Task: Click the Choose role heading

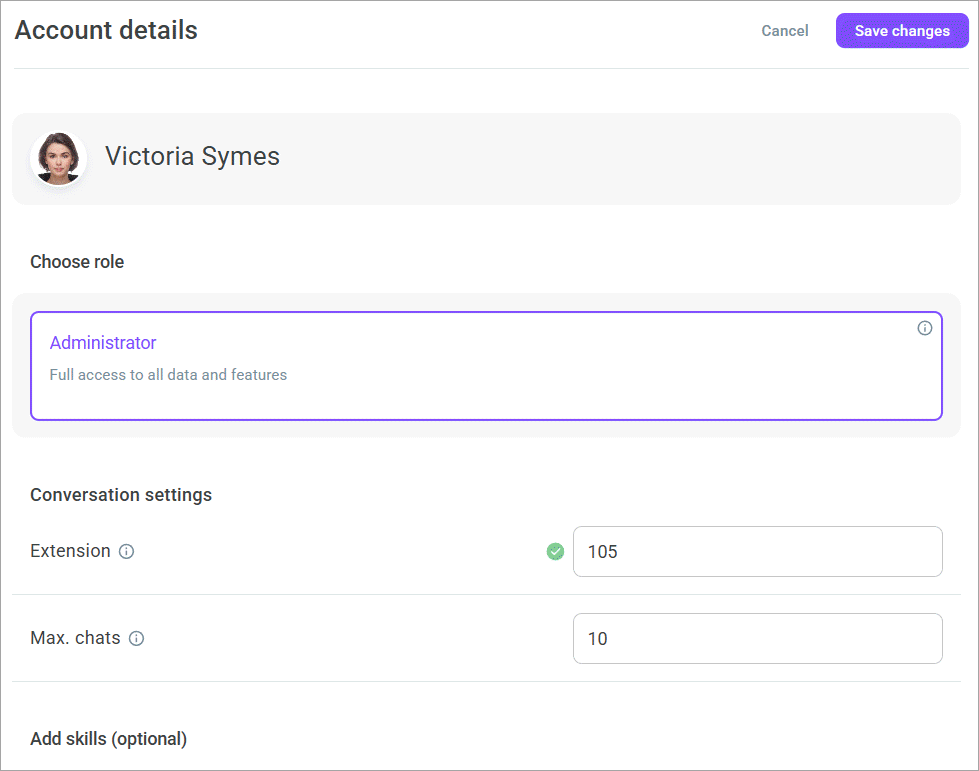Action: [77, 262]
